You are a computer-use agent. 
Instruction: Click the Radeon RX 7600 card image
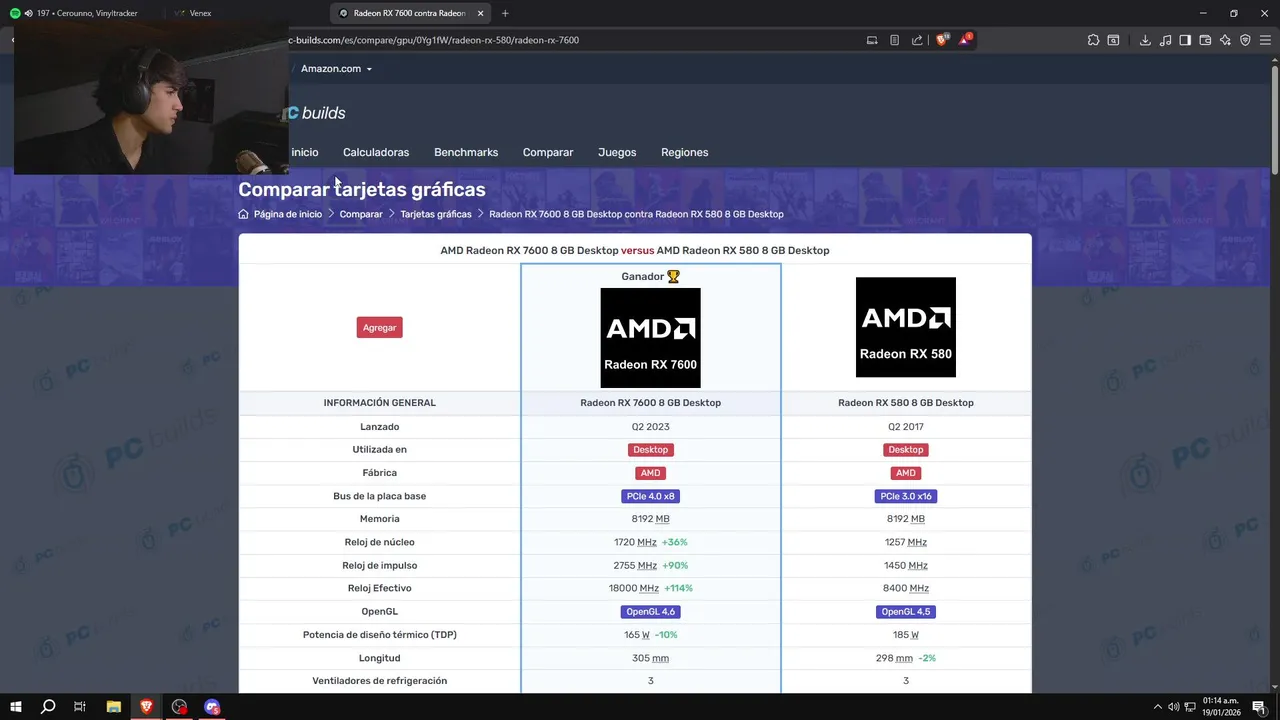tap(650, 338)
